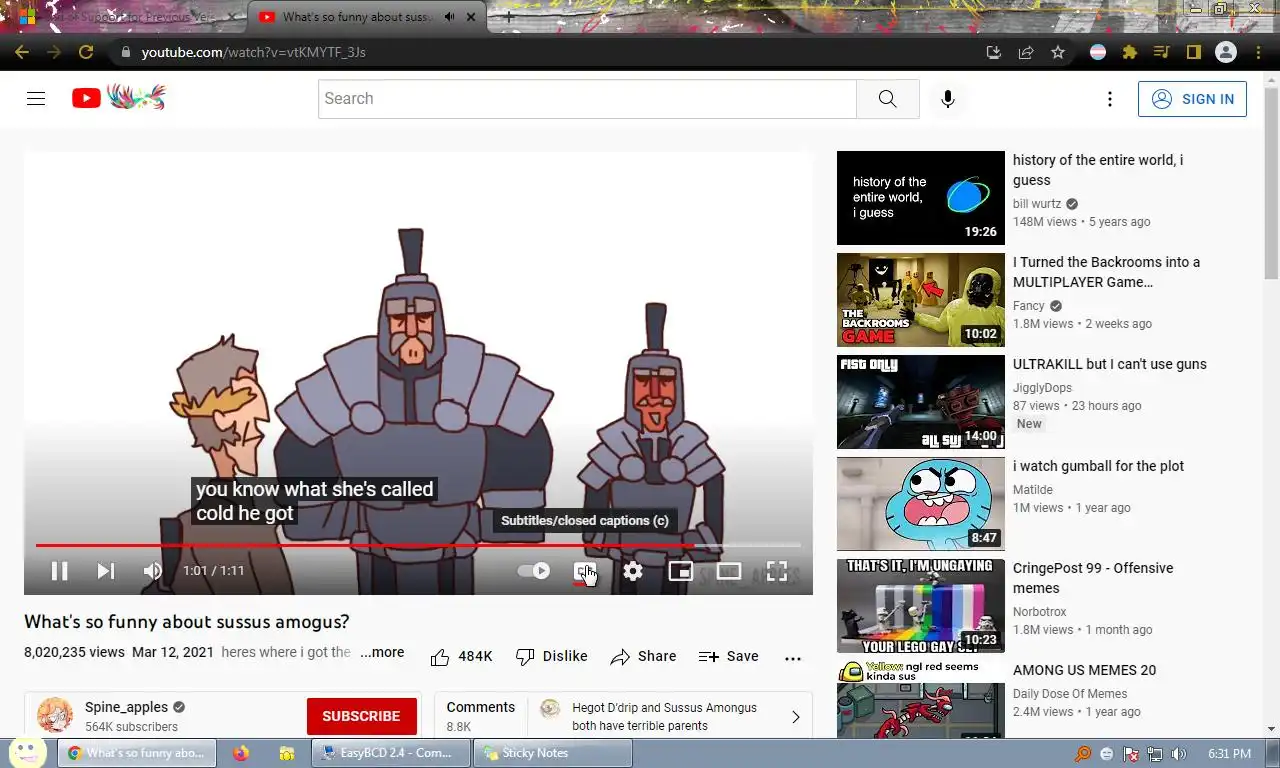Open JigglyDops channel name
Viewport: 1280px width, 768px height.
point(1042,388)
